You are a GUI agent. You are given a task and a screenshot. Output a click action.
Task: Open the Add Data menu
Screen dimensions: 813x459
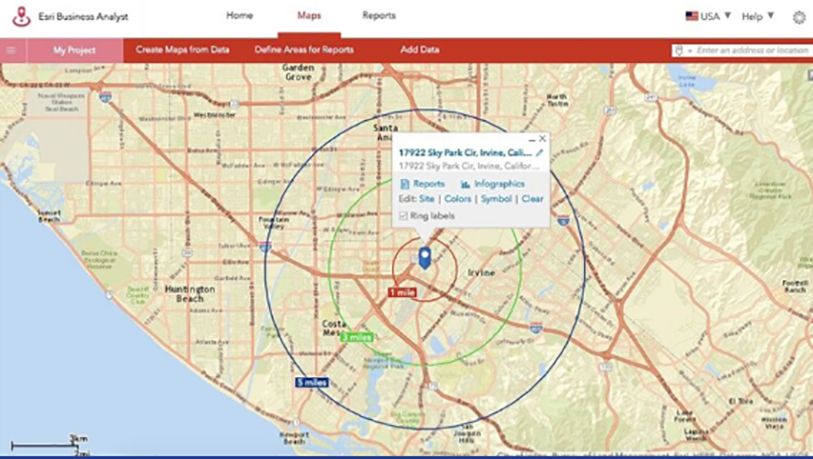click(419, 50)
